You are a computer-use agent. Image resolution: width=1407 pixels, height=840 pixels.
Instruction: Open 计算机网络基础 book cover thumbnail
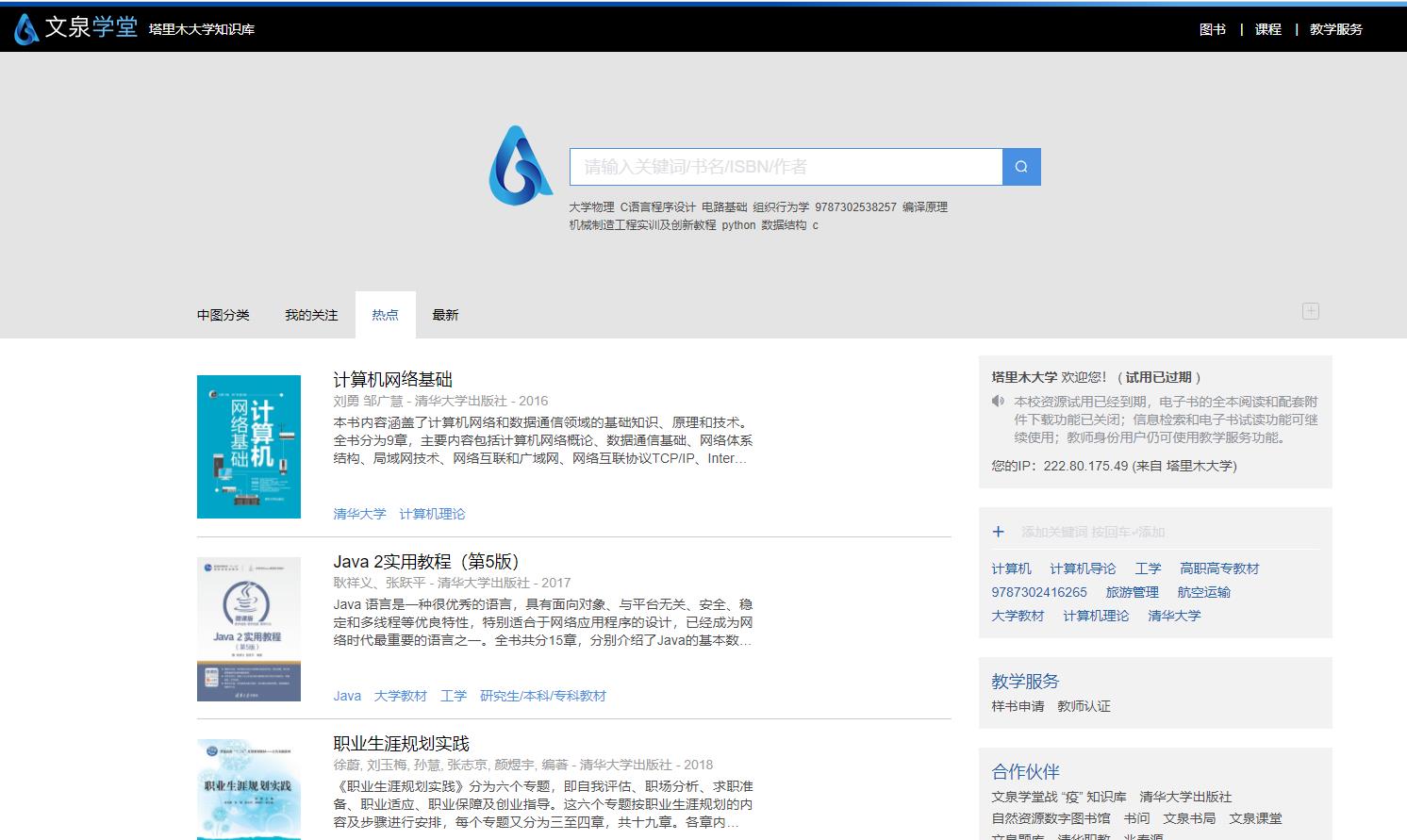click(x=249, y=447)
